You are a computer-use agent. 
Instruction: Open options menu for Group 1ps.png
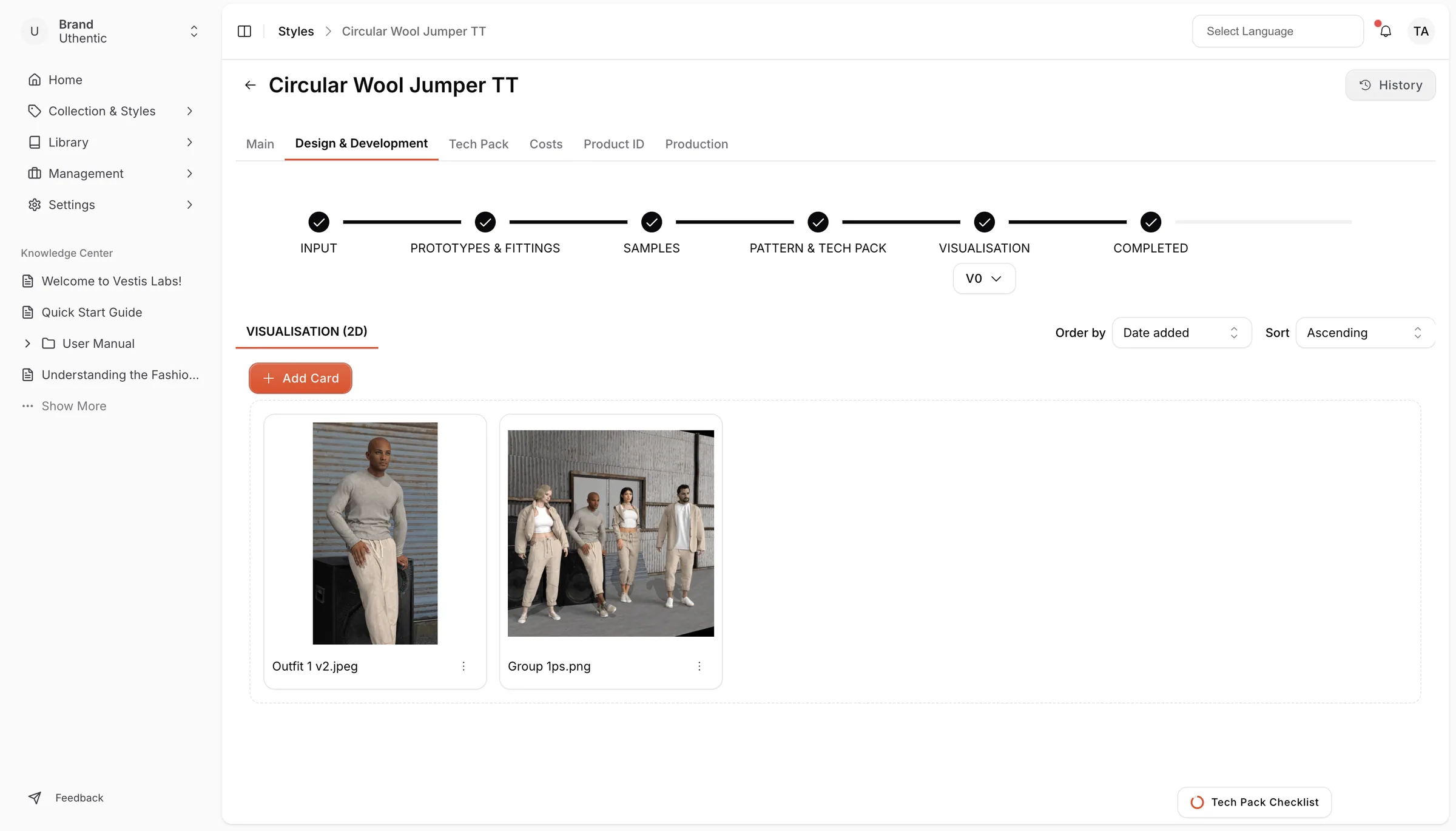click(699, 666)
